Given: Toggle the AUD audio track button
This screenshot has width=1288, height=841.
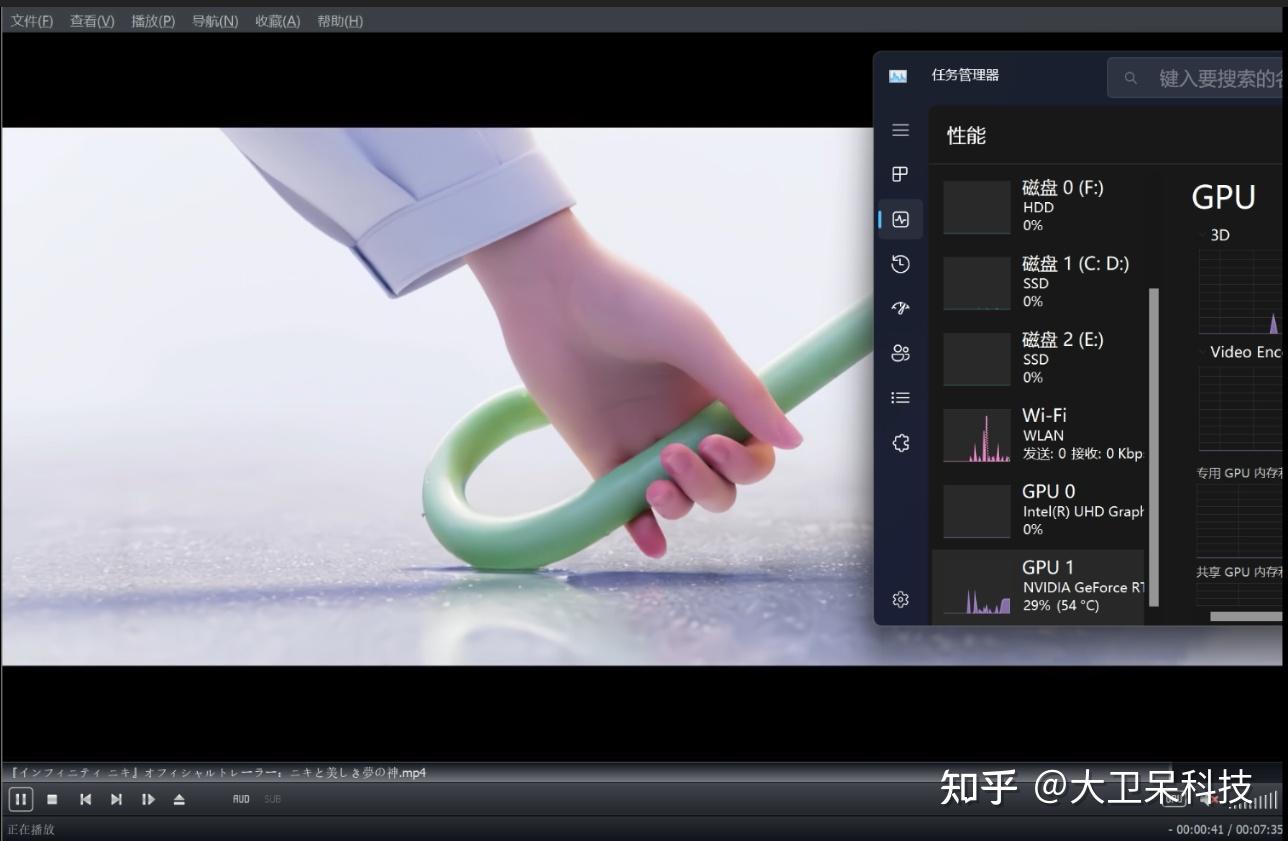Looking at the screenshot, I should pyautogui.click(x=240, y=799).
